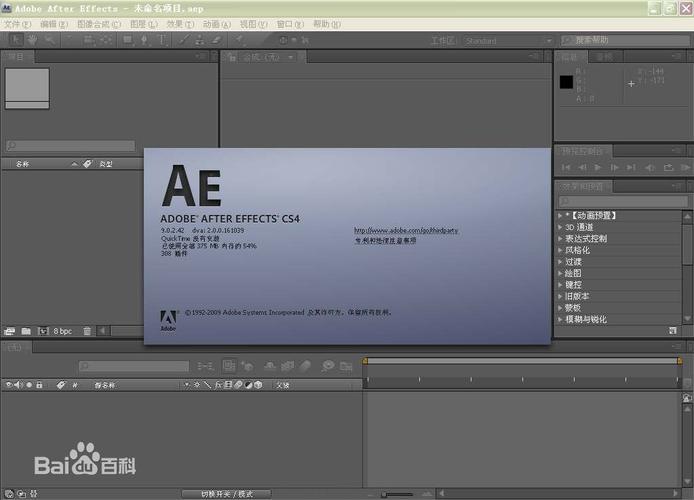Viewport: 694px width, 500px height.
Task: Open the Graph Editor in timeline
Action: (x=346, y=366)
